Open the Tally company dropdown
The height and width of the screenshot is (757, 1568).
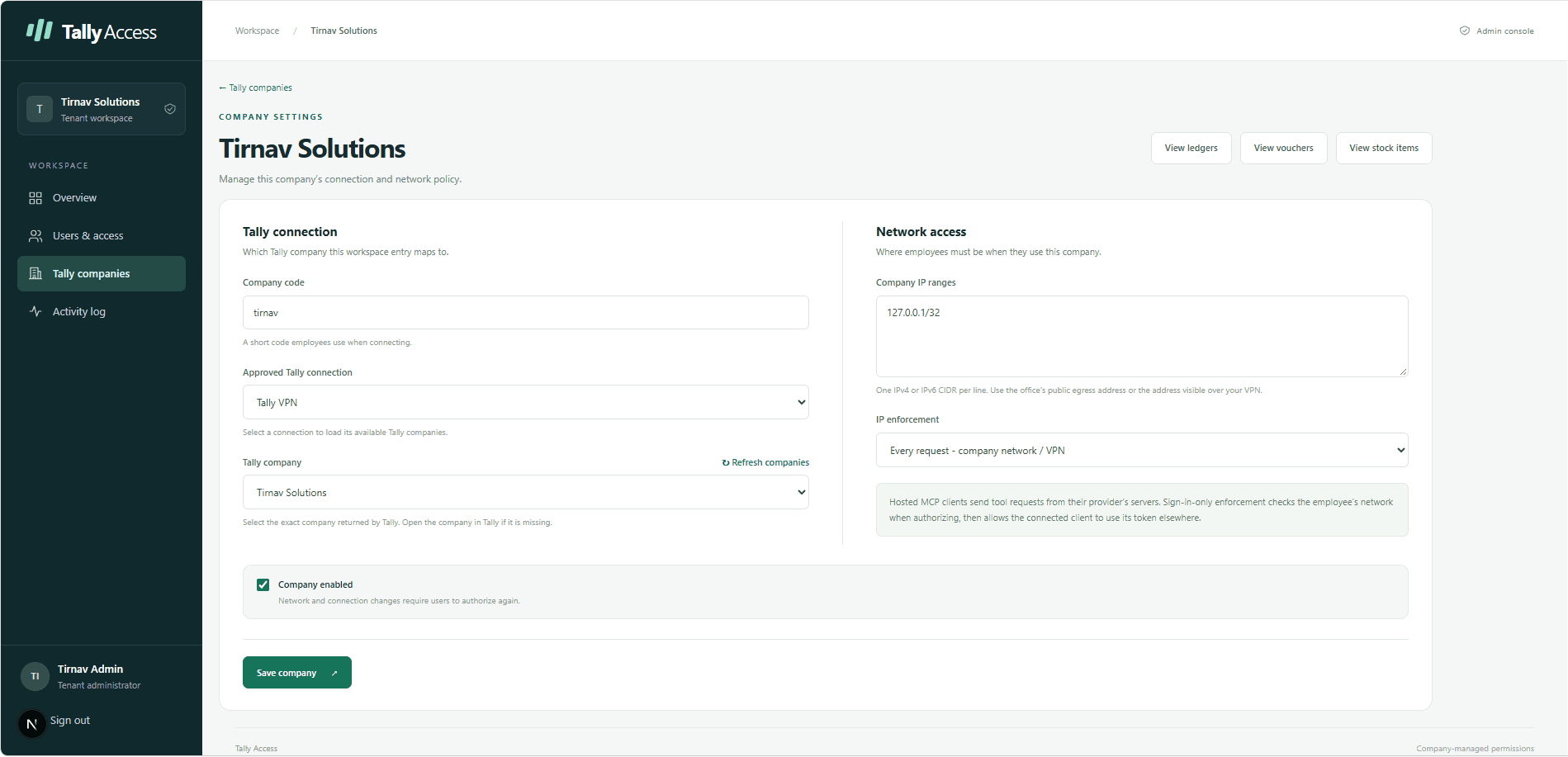tap(526, 493)
